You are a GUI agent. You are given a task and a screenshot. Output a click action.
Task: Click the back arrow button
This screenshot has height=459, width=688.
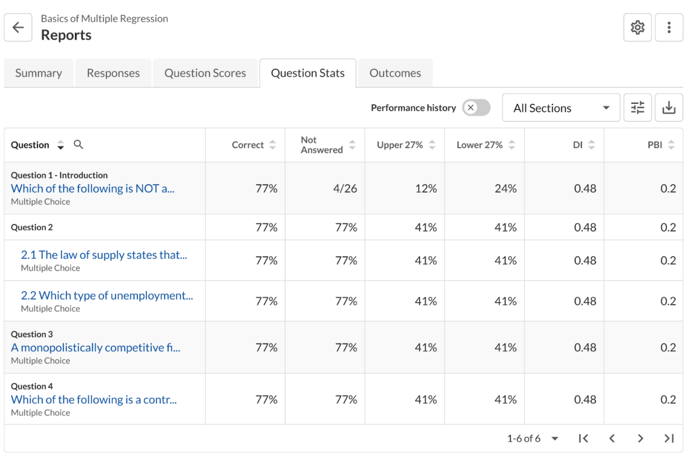(x=18, y=28)
